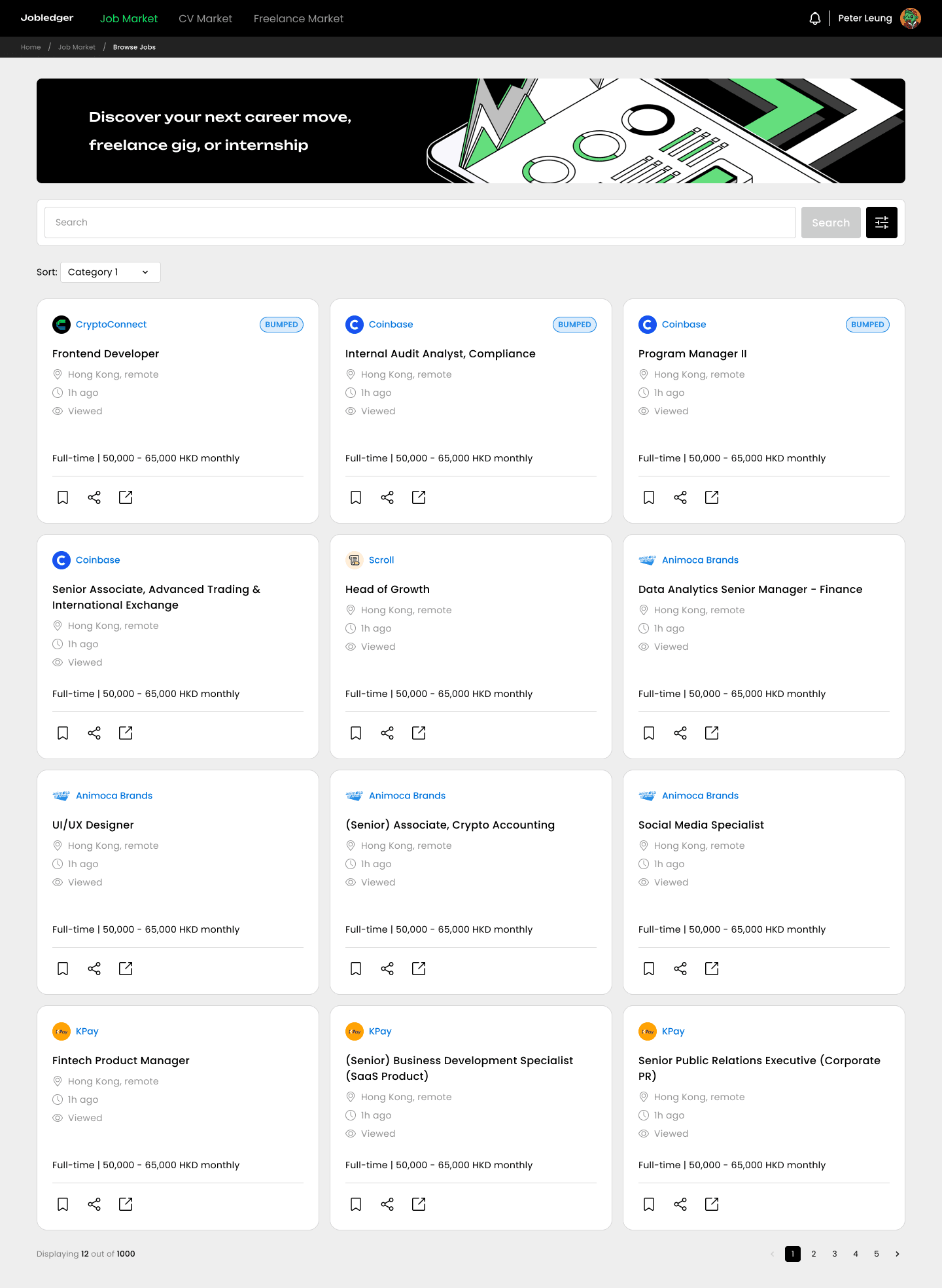This screenshot has width=942, height=1288.
Task: Go to next page of results
Action: tap(897, 1254)
